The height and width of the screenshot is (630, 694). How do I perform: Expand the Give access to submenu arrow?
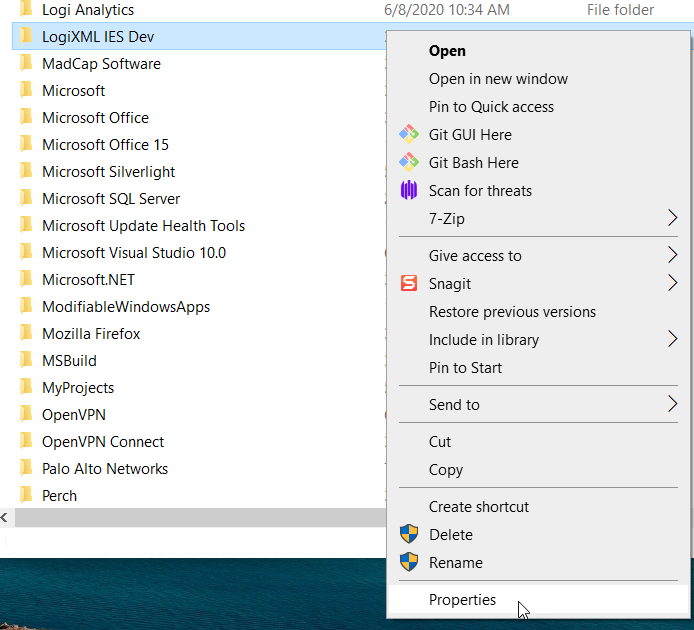click(672, 255)
